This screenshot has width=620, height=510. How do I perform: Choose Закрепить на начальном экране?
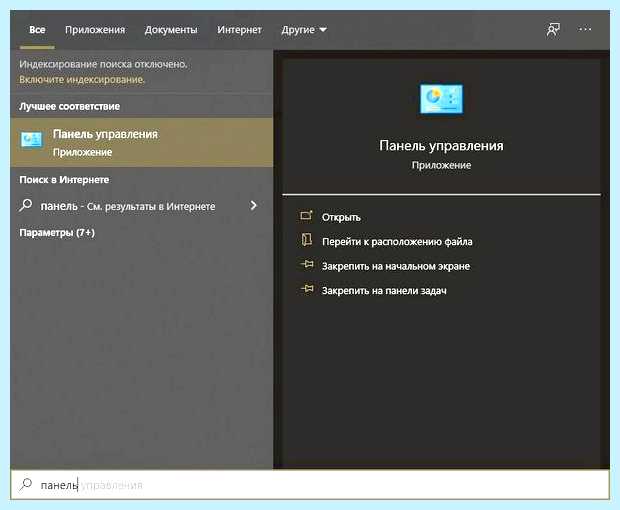point(396,266)
